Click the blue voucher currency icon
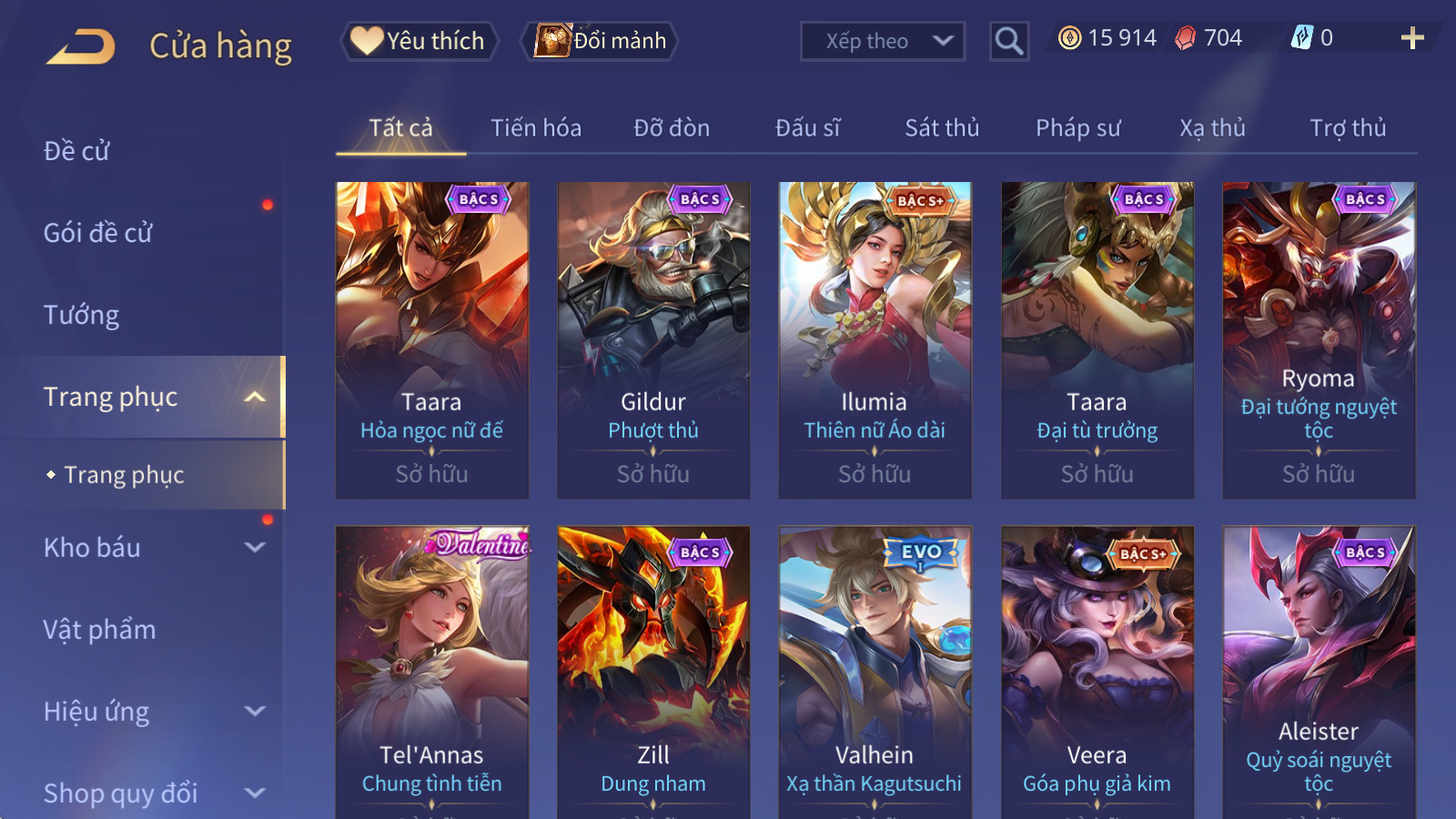Image resolution: width=1456 pixels, height=819 pixels. 1302,38
